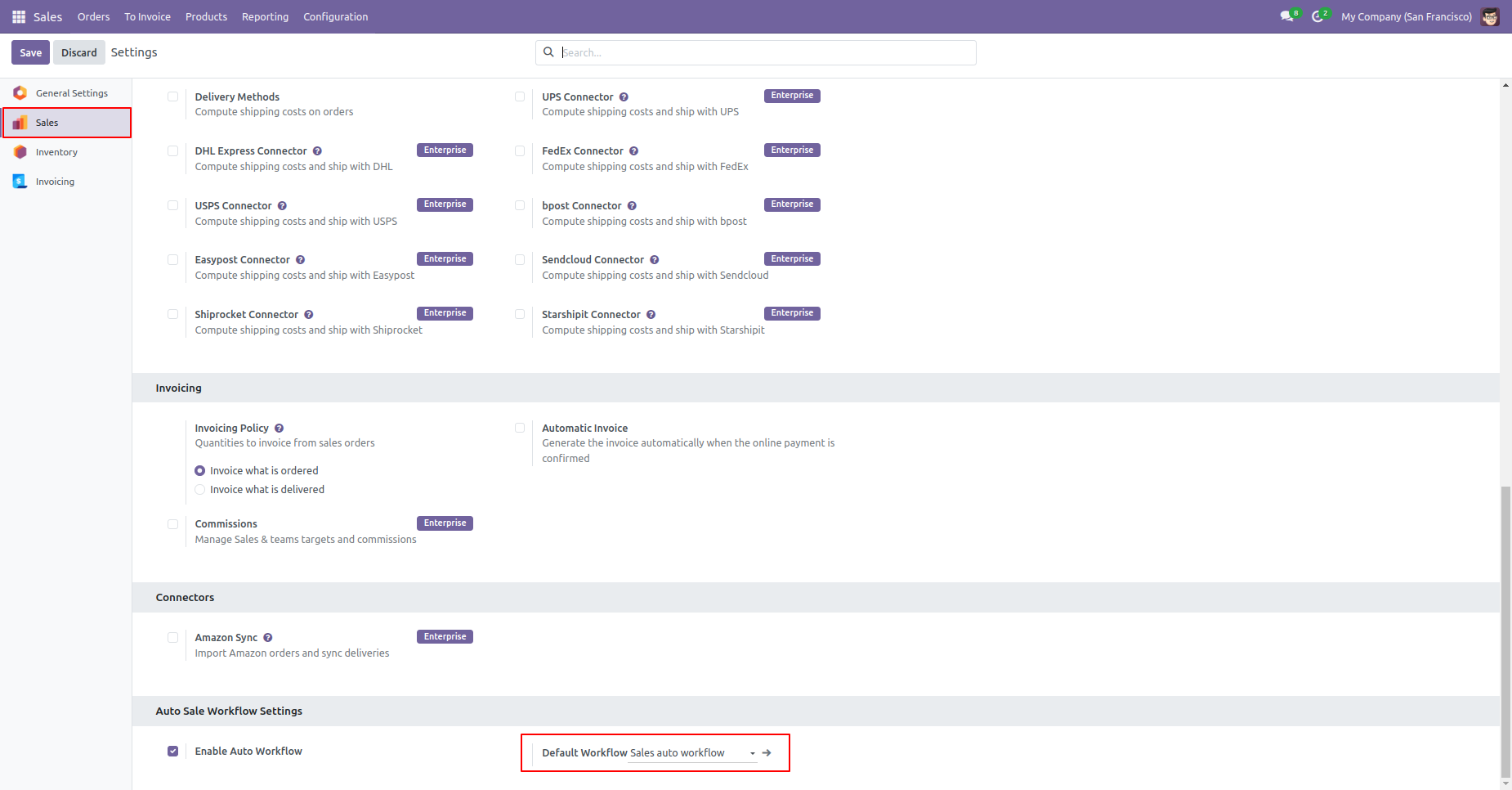The image size is (1512, 790).
Task: Uncheck Enable Auto Workflow
Action: 172,751
